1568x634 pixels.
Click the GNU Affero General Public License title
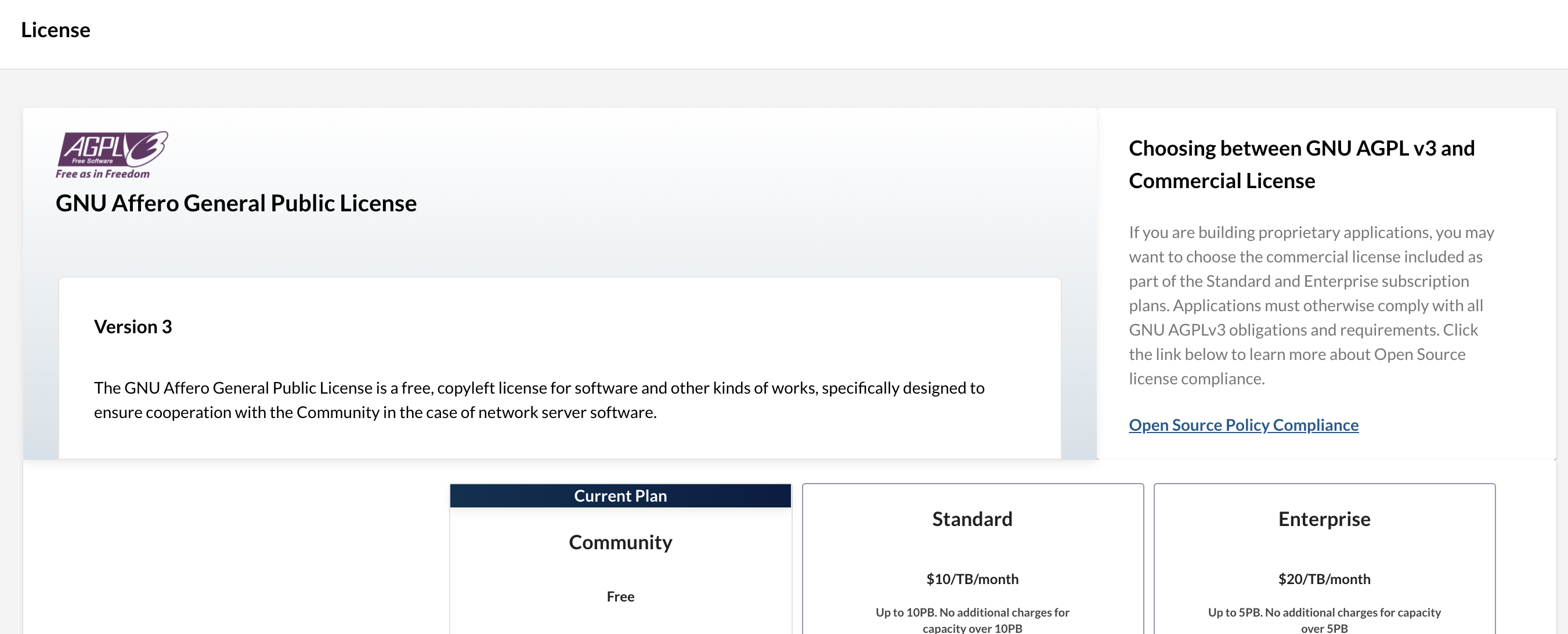coord(236,203)
